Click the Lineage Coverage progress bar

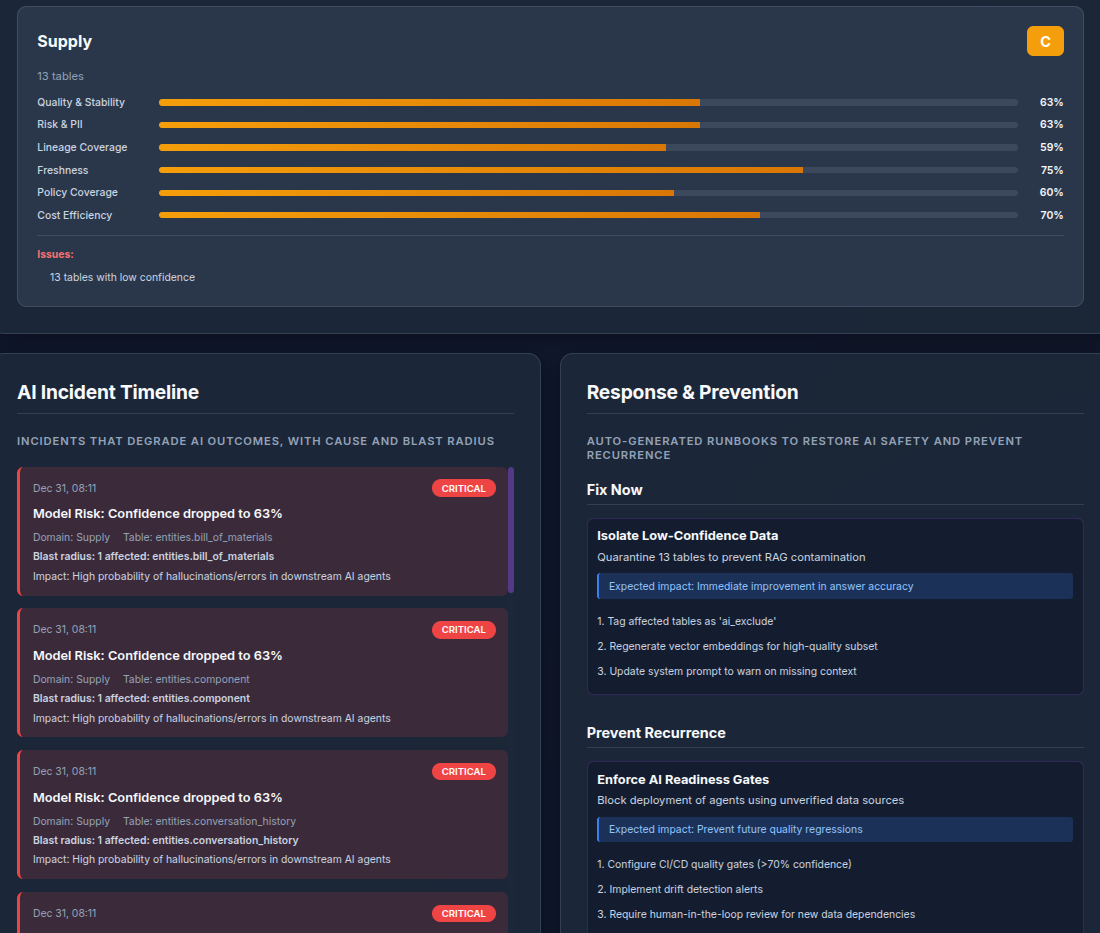[x=588, y=147]
